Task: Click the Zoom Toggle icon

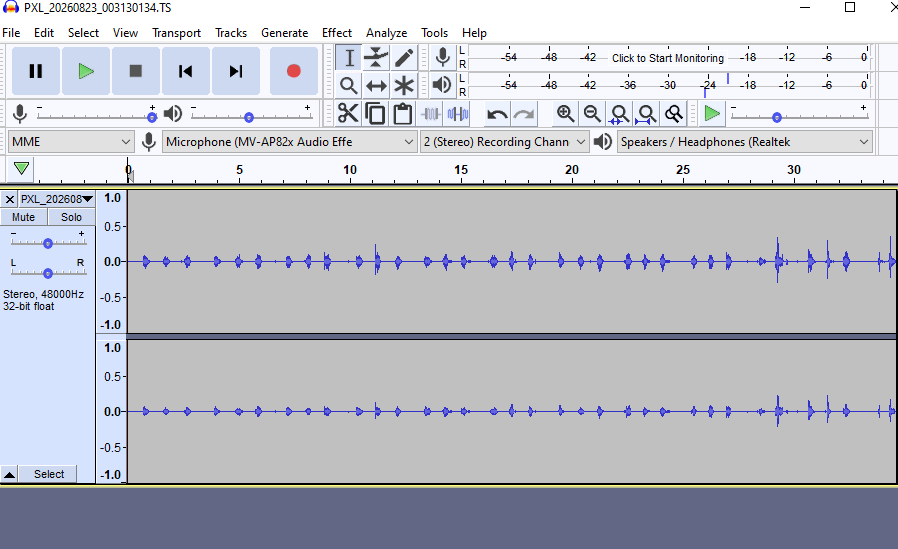Action: [674, 113]
